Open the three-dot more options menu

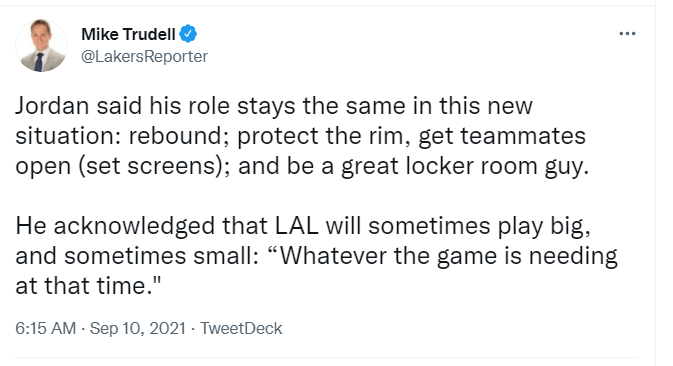click(627, 33)
